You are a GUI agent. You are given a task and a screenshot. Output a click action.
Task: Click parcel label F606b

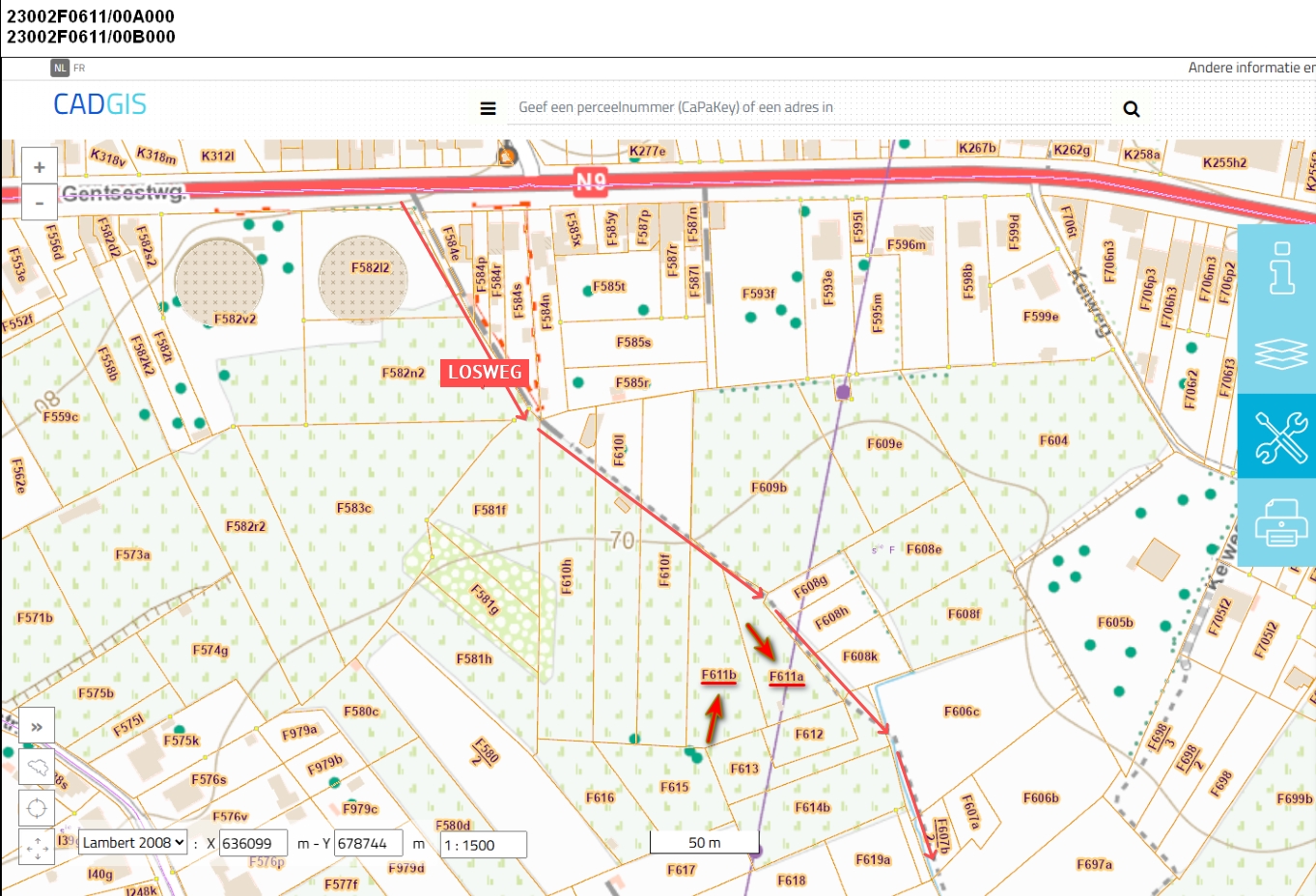pos(1041,798)
